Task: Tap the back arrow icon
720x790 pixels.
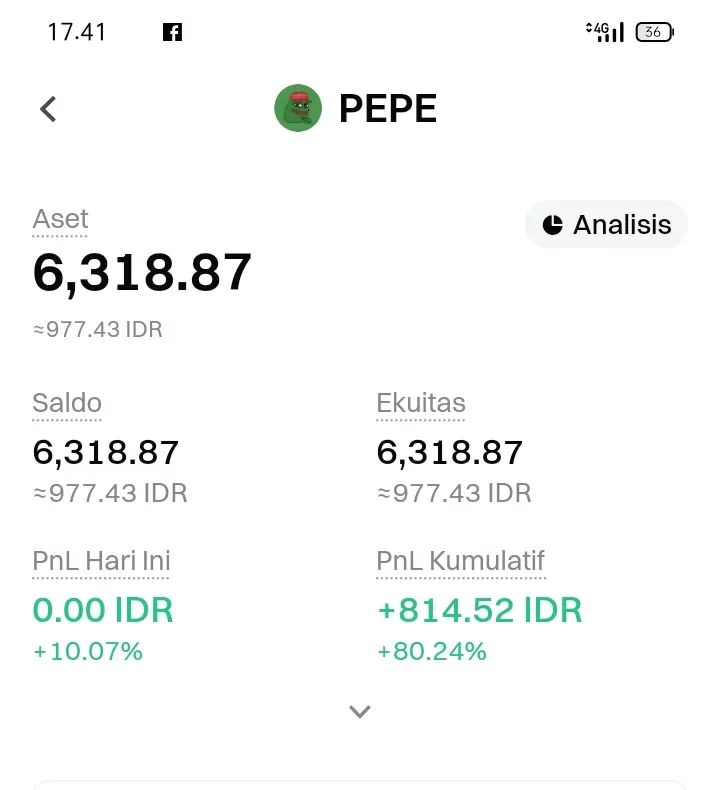Action: [48, 109]
